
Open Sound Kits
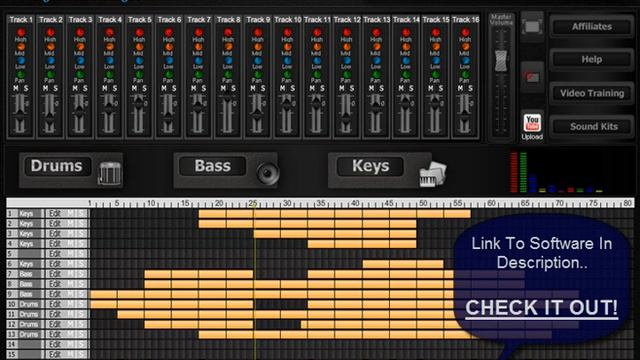[592, 127]
